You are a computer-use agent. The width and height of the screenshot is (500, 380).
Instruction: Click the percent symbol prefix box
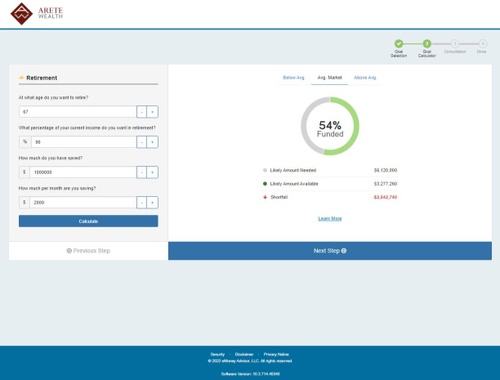(25, 142)
